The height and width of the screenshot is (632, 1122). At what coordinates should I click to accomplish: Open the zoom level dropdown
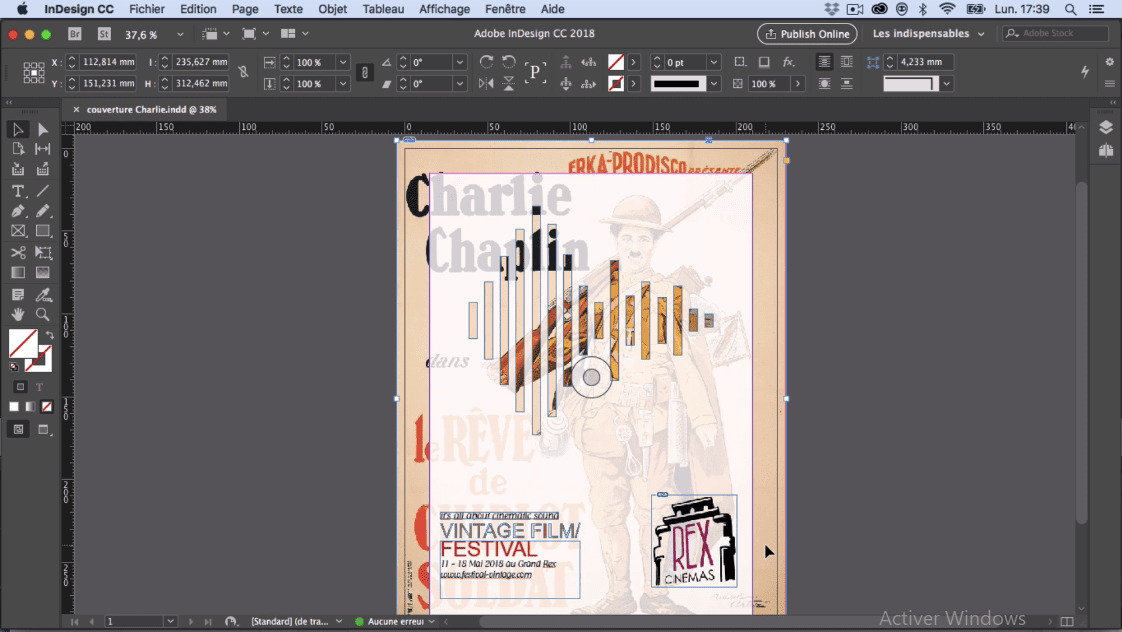[x=180, y=34]
